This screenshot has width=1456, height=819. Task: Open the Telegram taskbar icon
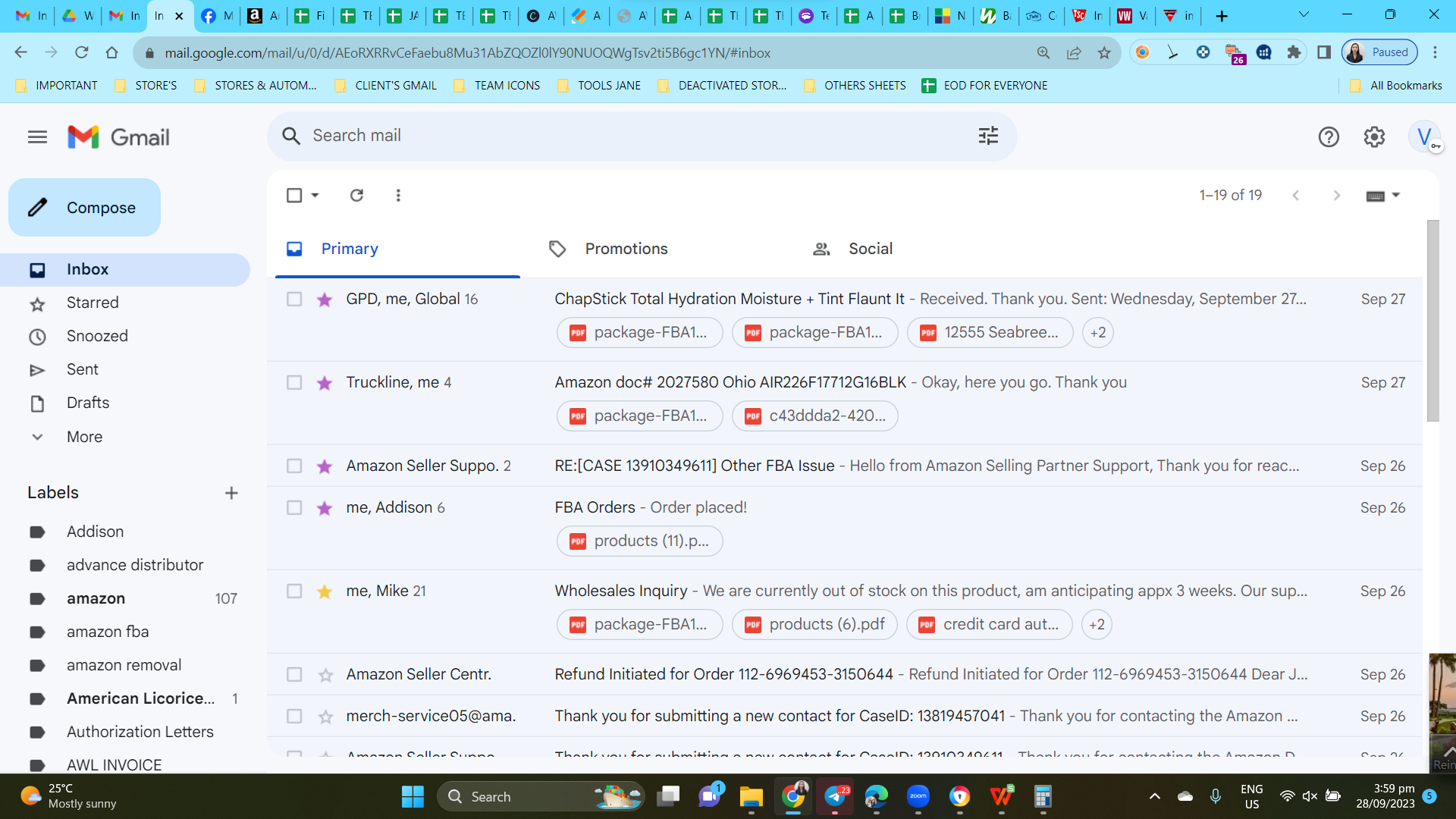tap(835, 797)
